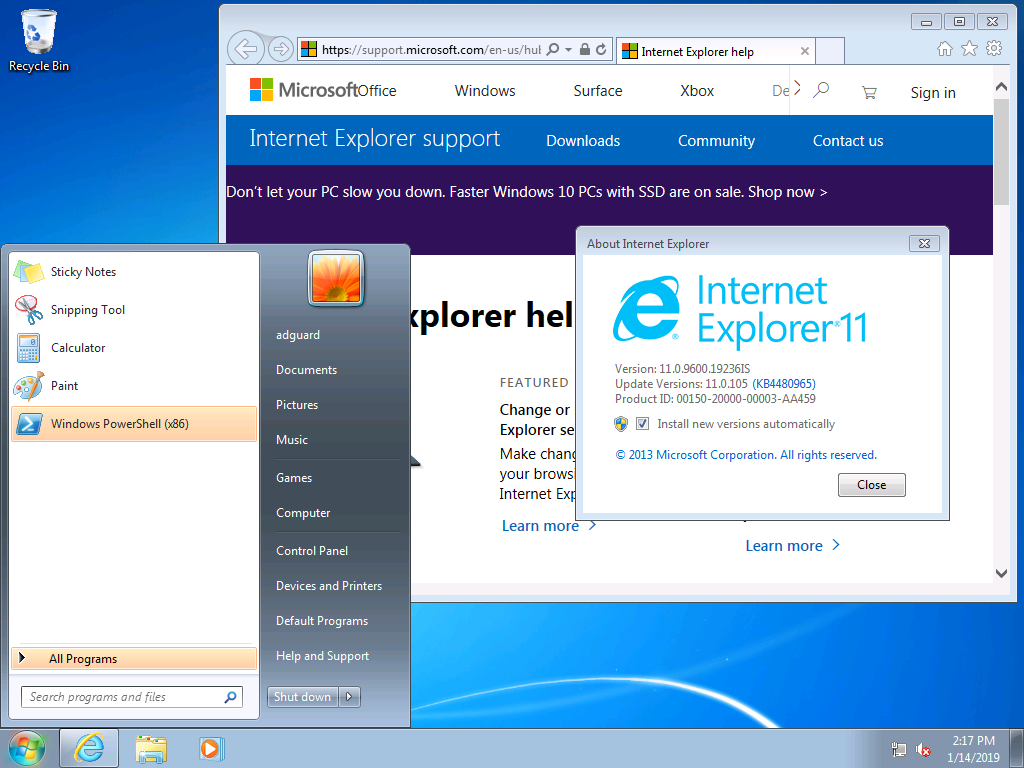Click the security lock icon in address bar

coord(585,50)
